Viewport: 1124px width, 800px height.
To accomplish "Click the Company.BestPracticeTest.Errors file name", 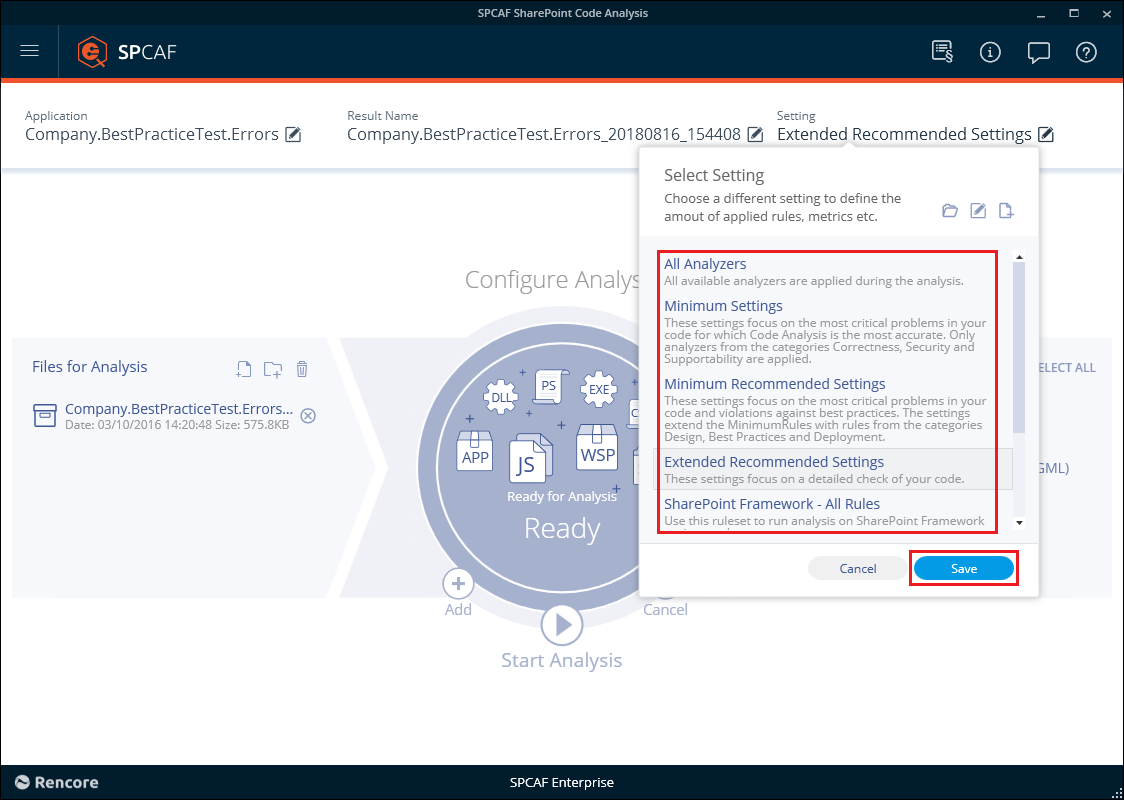I will (178, 409).
